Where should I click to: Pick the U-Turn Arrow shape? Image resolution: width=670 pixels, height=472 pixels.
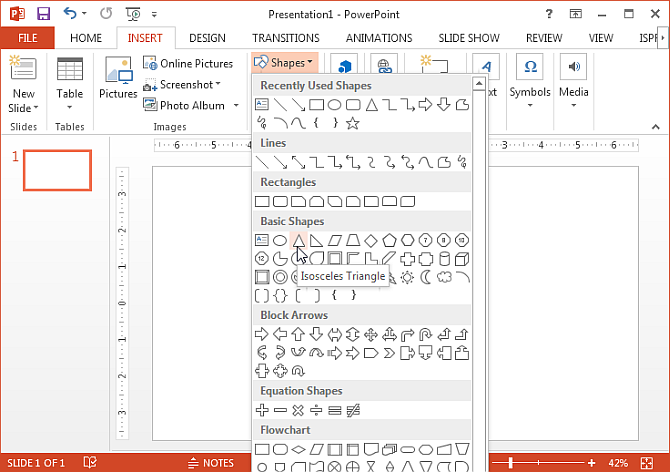coord(426,334)
